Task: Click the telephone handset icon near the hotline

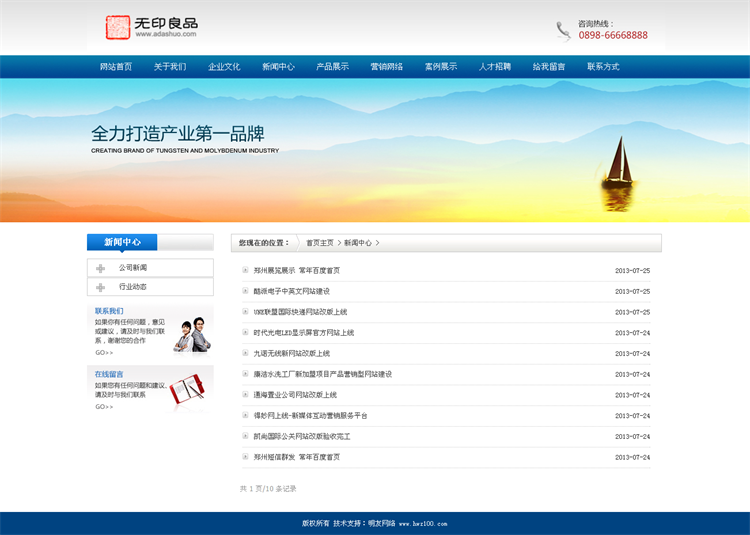Action: [563, 31]
